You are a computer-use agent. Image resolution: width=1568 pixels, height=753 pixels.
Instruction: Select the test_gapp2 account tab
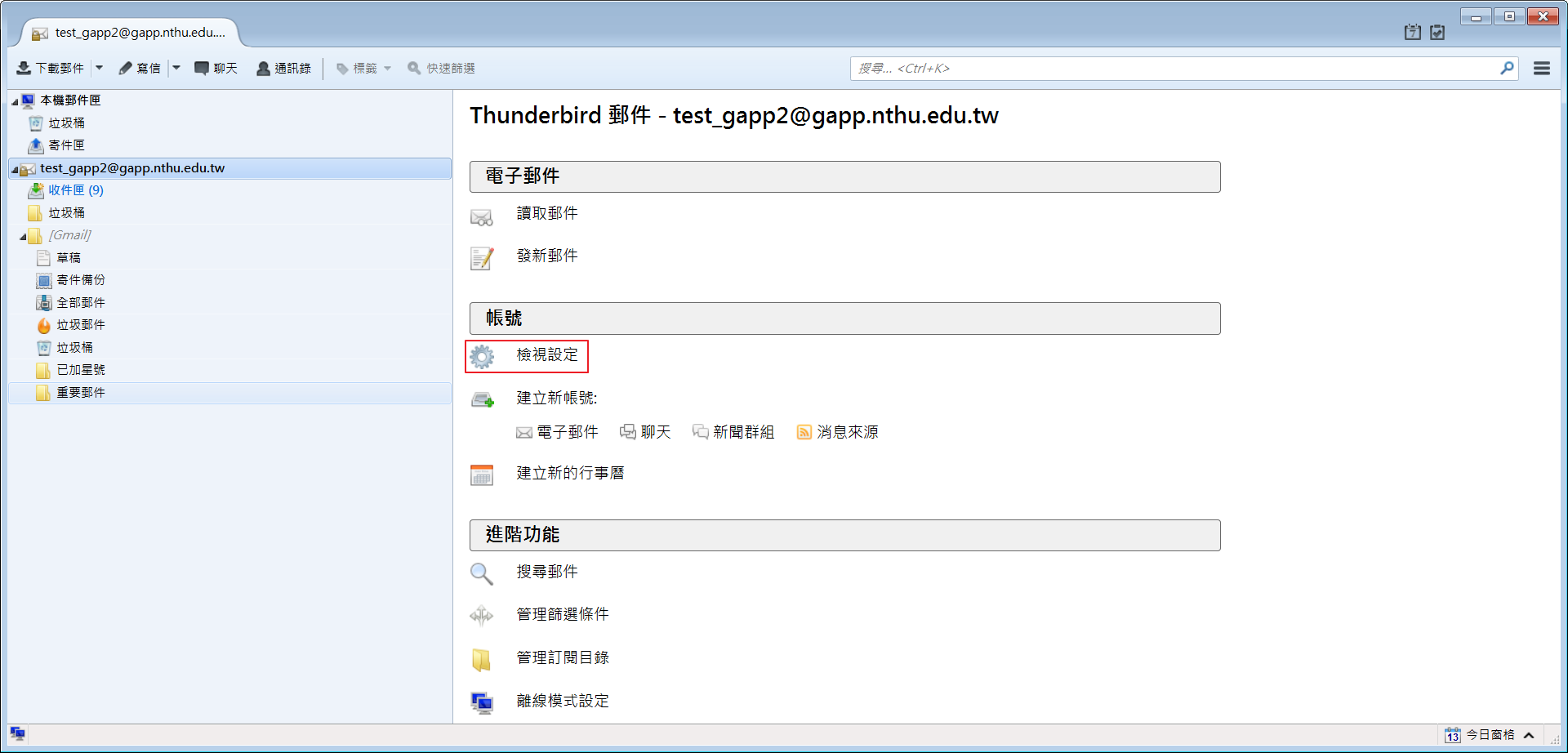tap(131, 33)
